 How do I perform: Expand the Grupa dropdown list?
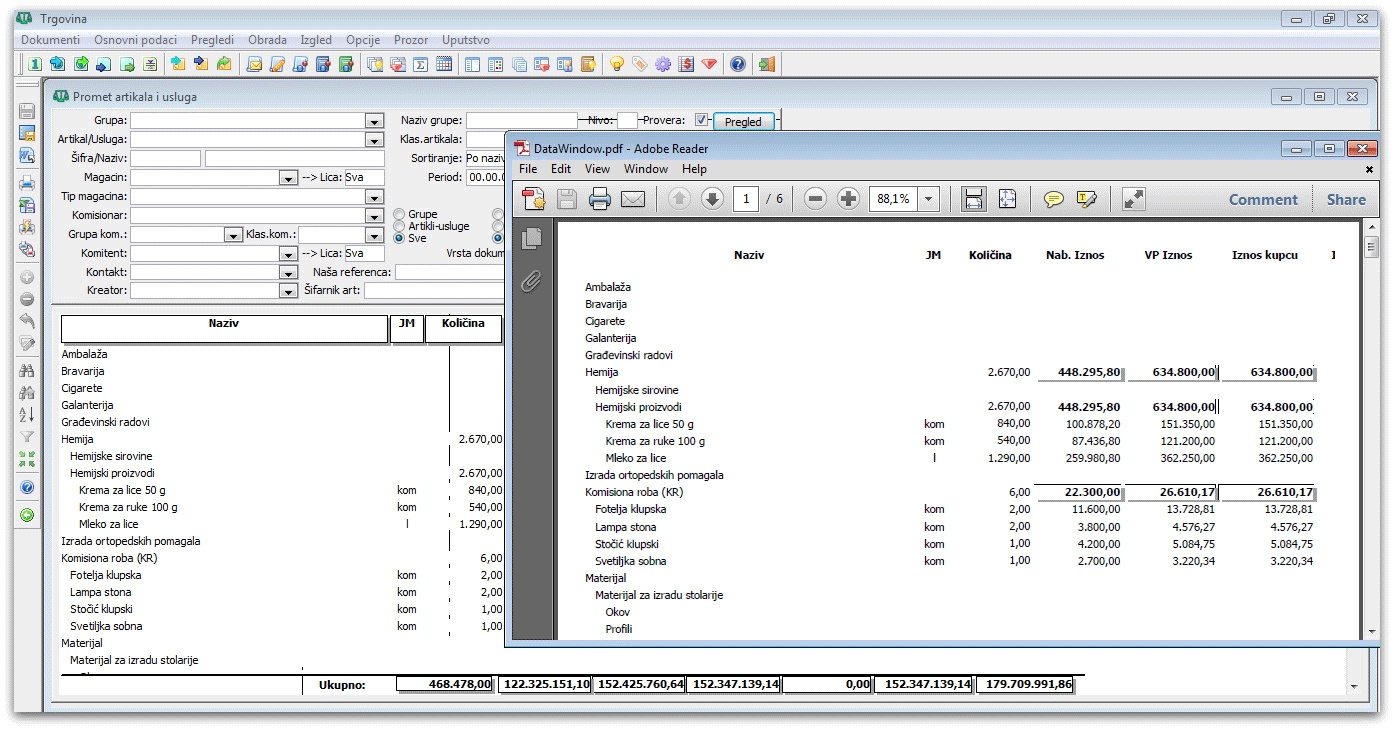tap(374, 121)
